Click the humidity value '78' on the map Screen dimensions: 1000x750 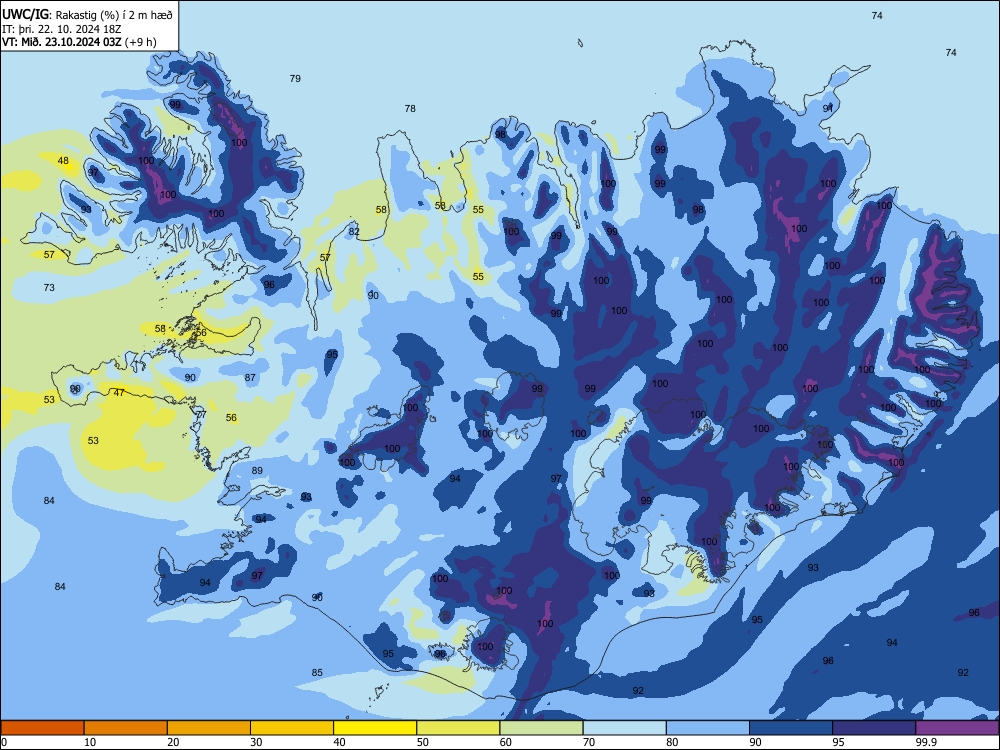pos(410,108)
